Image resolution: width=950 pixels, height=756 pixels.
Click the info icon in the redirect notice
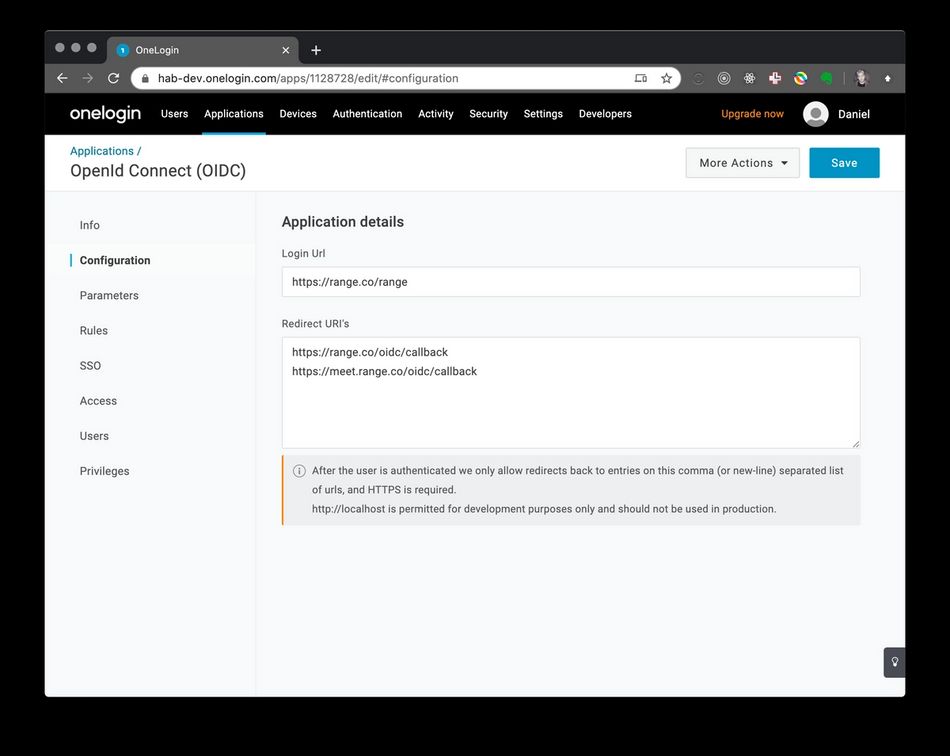(299, 471)
